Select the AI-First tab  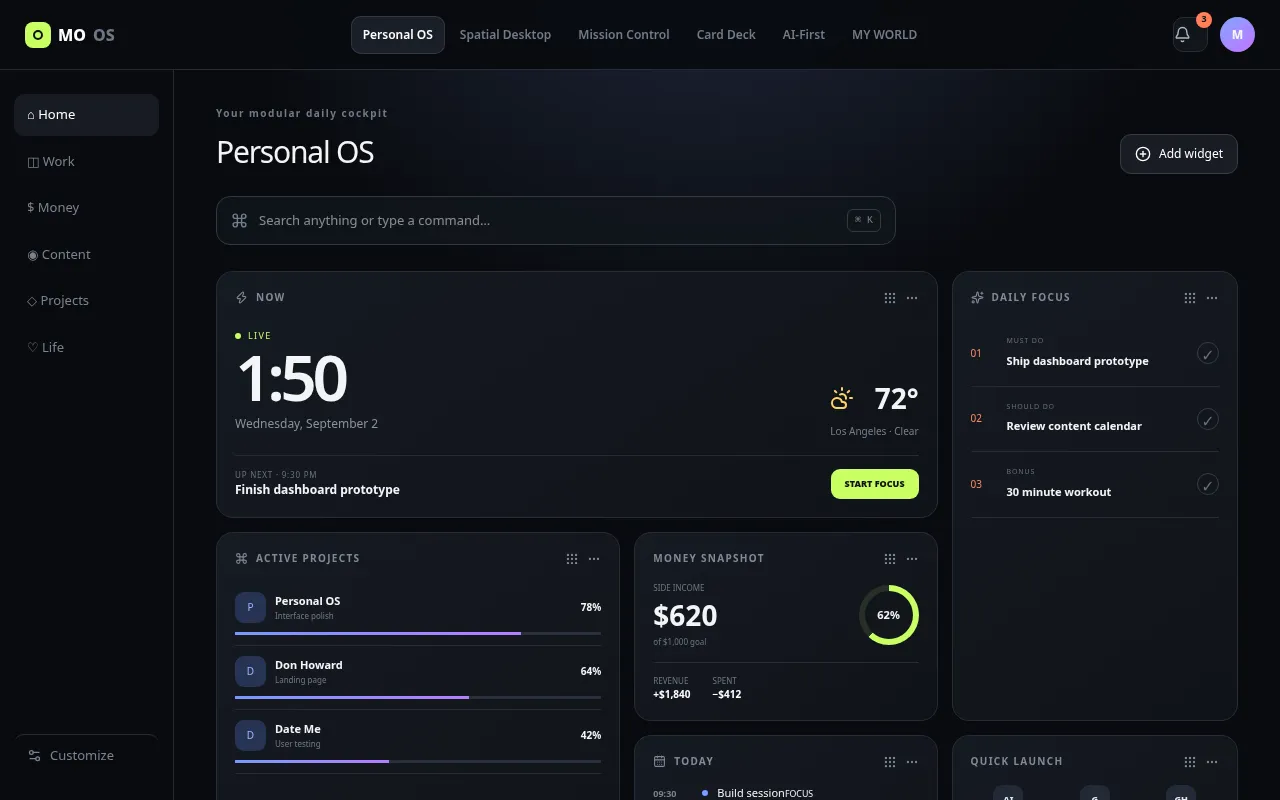pos(804,35)
